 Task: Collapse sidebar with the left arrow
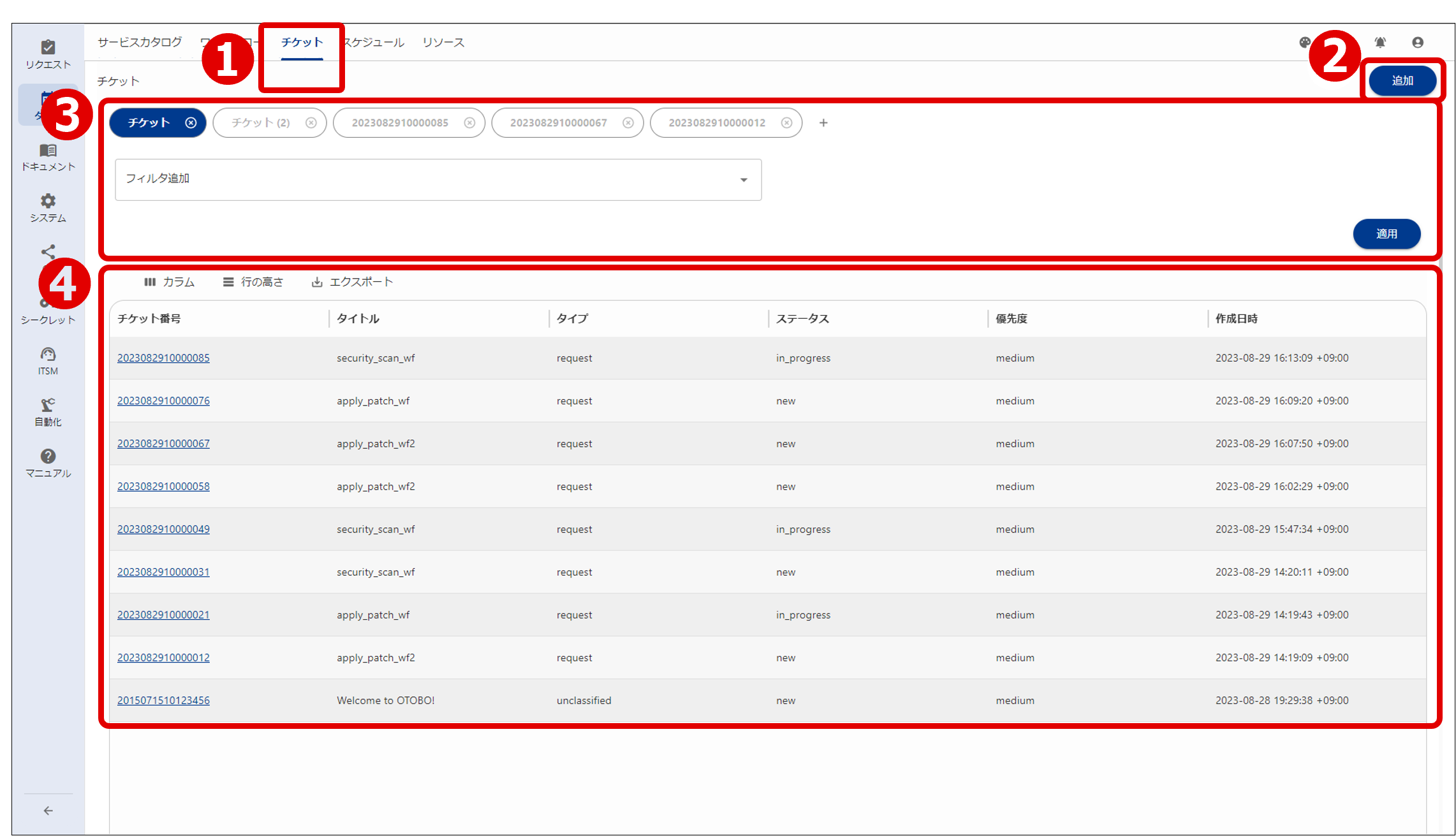click(x=48, y=810)
